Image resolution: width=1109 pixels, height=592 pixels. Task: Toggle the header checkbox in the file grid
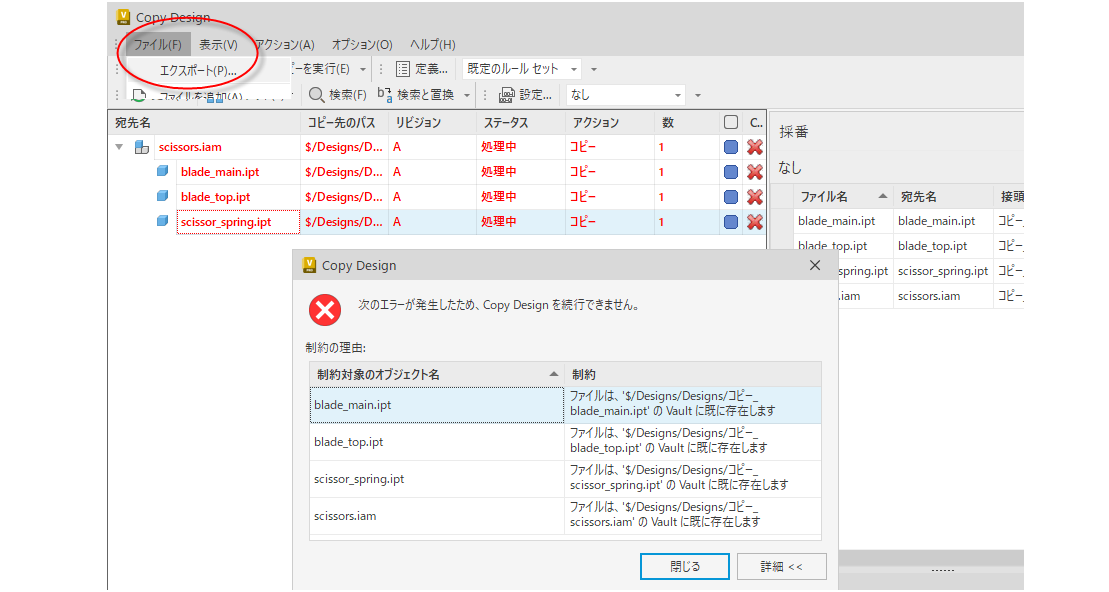[x=731, y=122]
